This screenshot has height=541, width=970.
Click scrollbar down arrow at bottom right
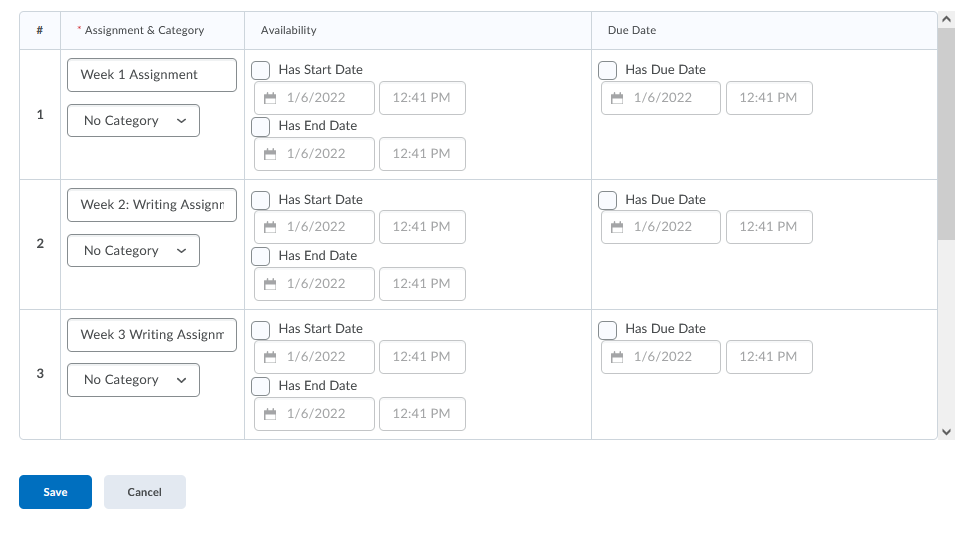click(946, 431)
